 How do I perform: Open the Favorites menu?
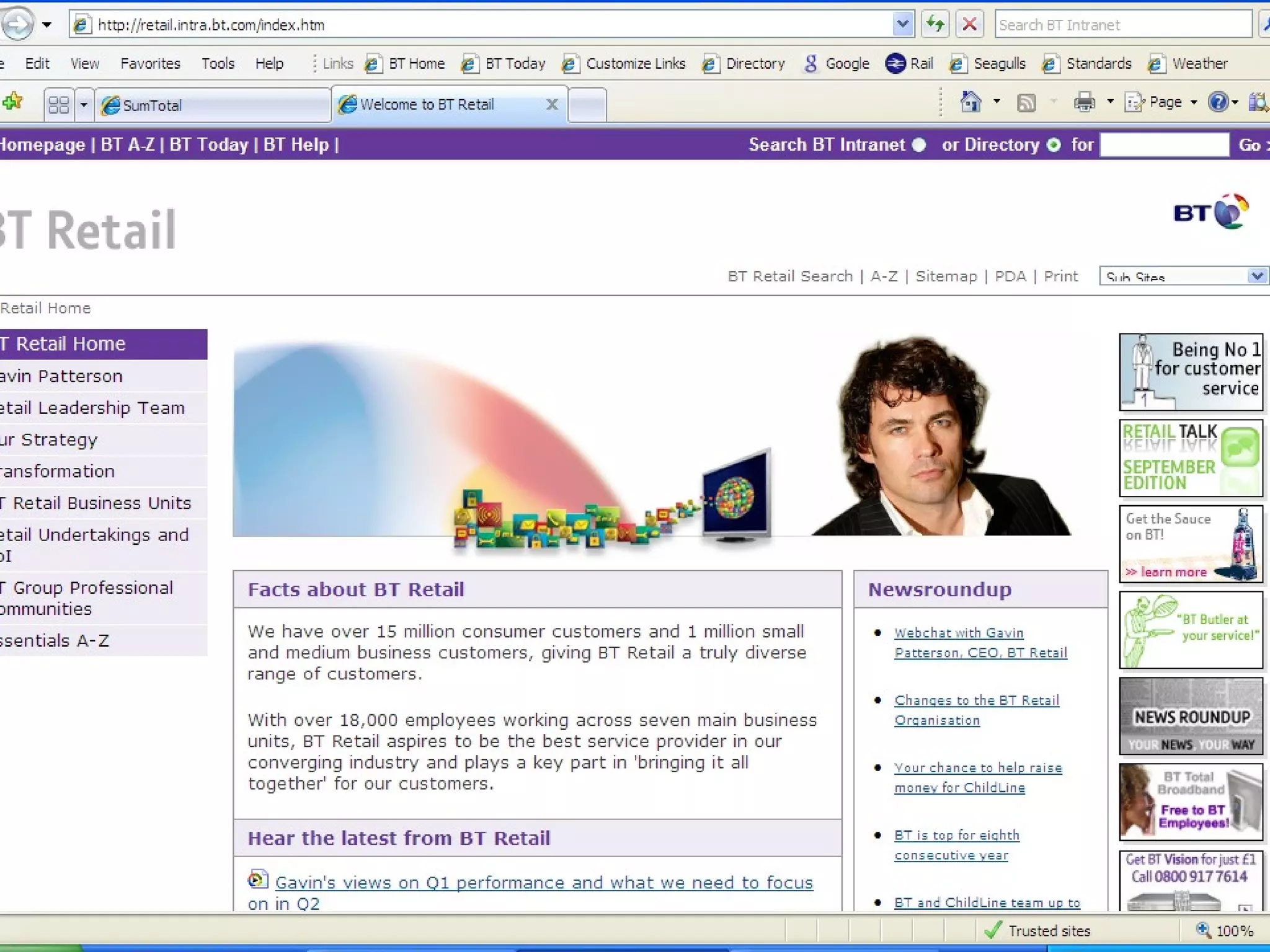click(150, 64)
